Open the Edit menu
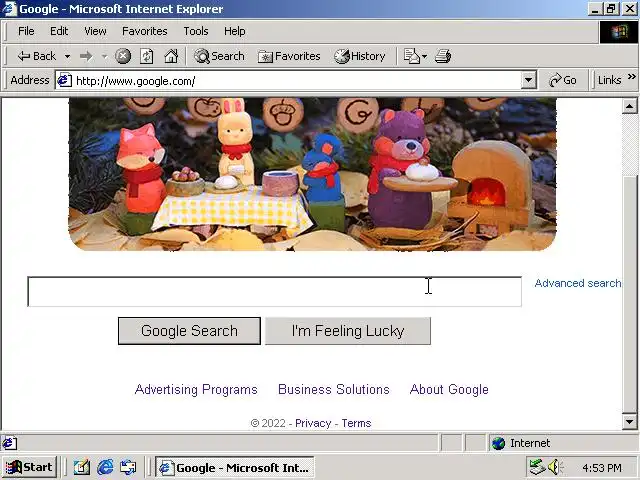640x480 pixels. click(x=59, y=31)
